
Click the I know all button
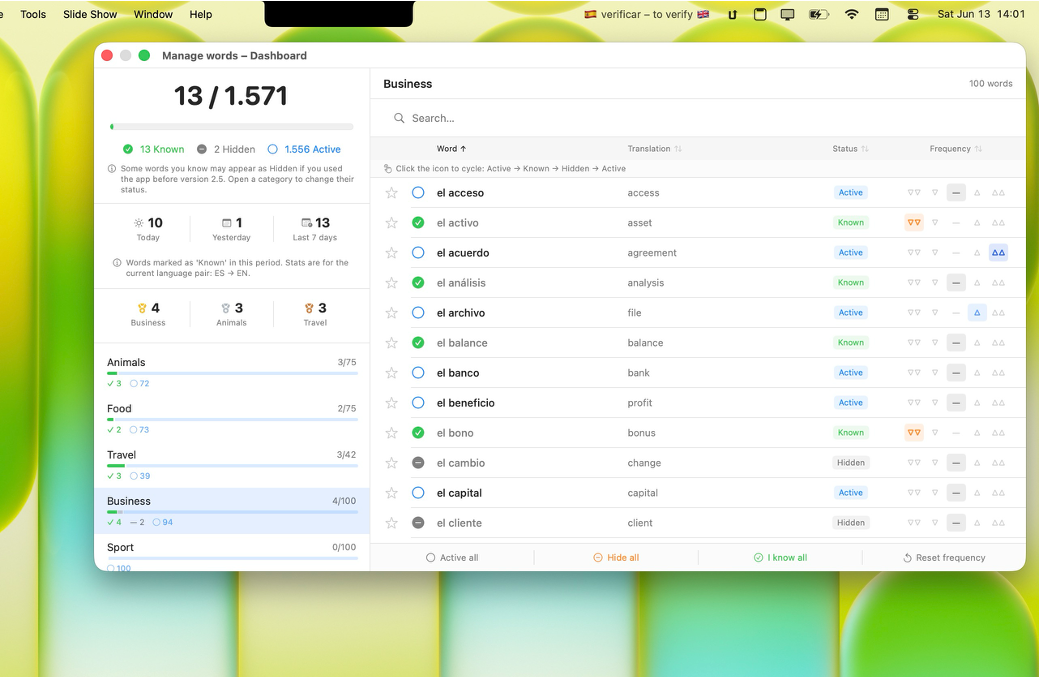point(781,558)
